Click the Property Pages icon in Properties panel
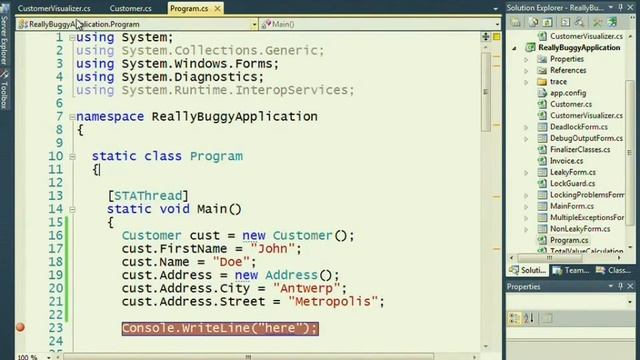Viewport: 640px width, 360px height. tap(547, 318)
